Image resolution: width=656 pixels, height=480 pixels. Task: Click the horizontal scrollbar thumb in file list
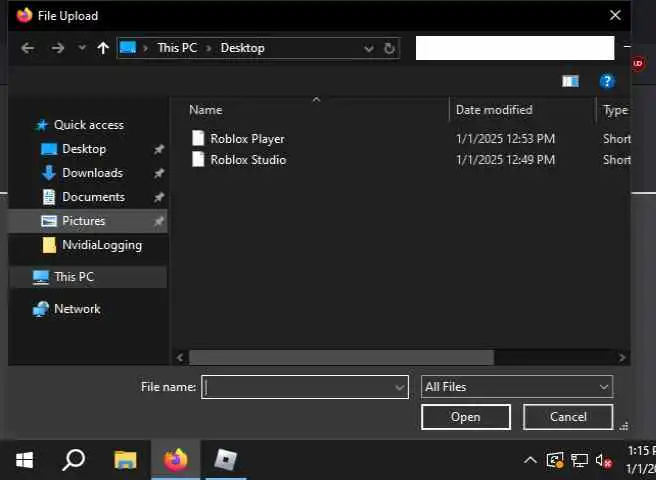tap(341, 357)
